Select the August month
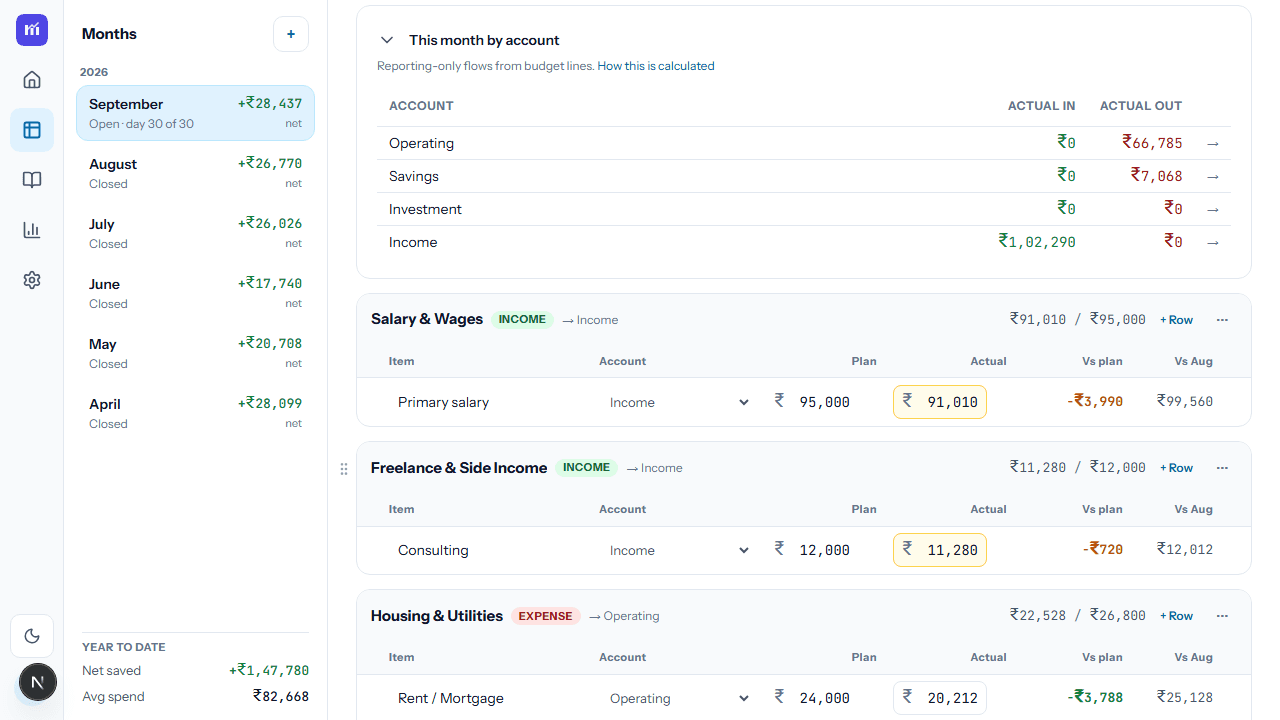 click(x=196, y=173)
